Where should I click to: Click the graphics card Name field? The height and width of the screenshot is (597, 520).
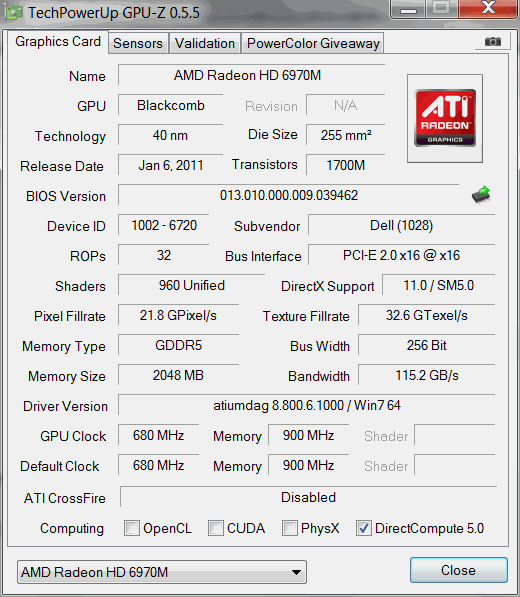[251, 75]
